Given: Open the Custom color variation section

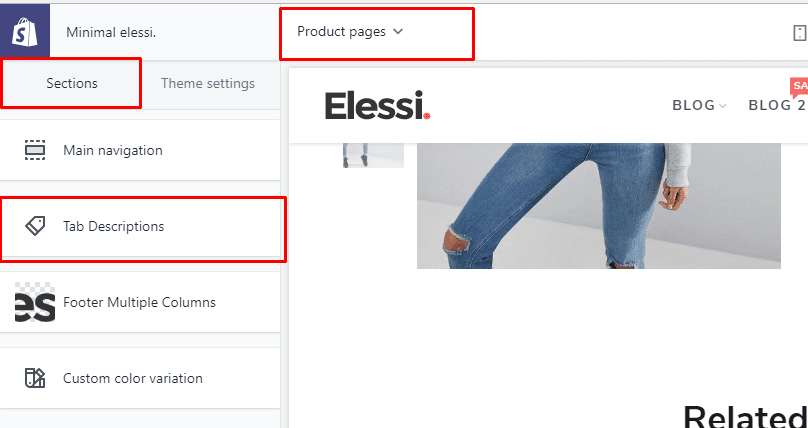Looking at the screenshot, I should [x=140, y=378].
